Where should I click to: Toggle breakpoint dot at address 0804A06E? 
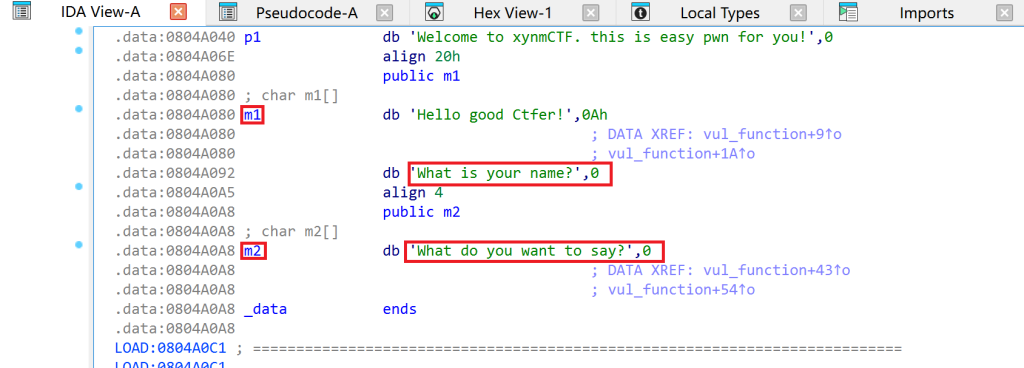click(x=79, y=50)
